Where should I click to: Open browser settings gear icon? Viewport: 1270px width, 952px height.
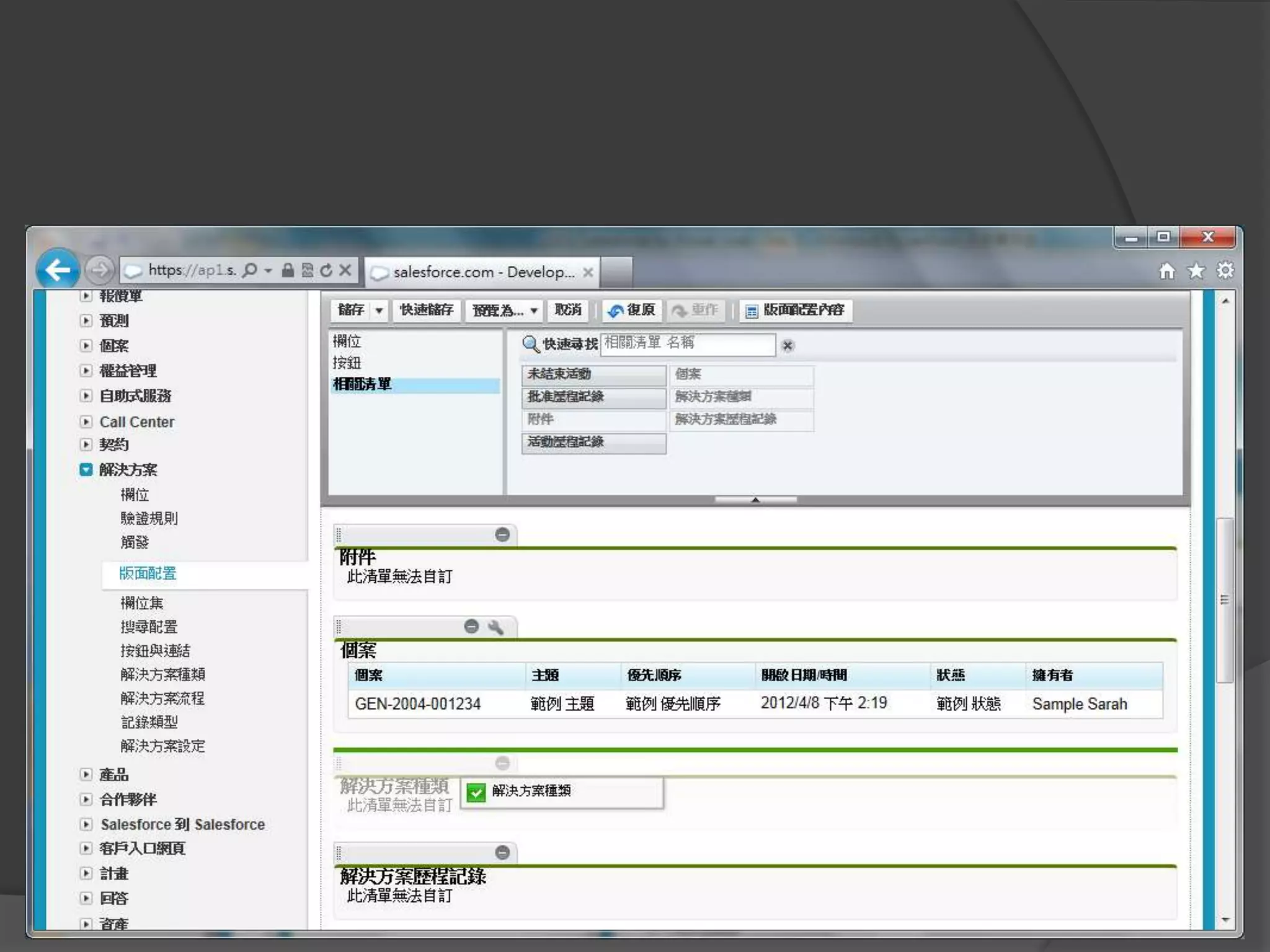[x=1225, y=271]
